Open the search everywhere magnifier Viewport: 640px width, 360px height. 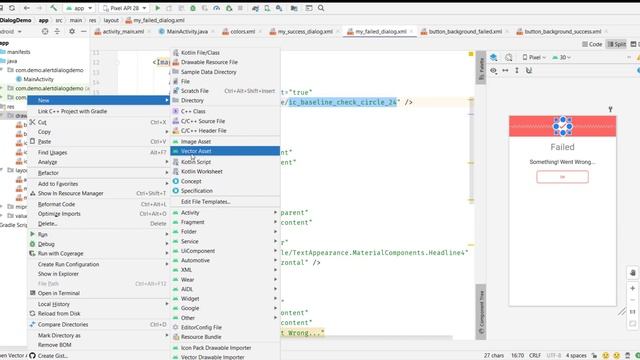point(321,8)
